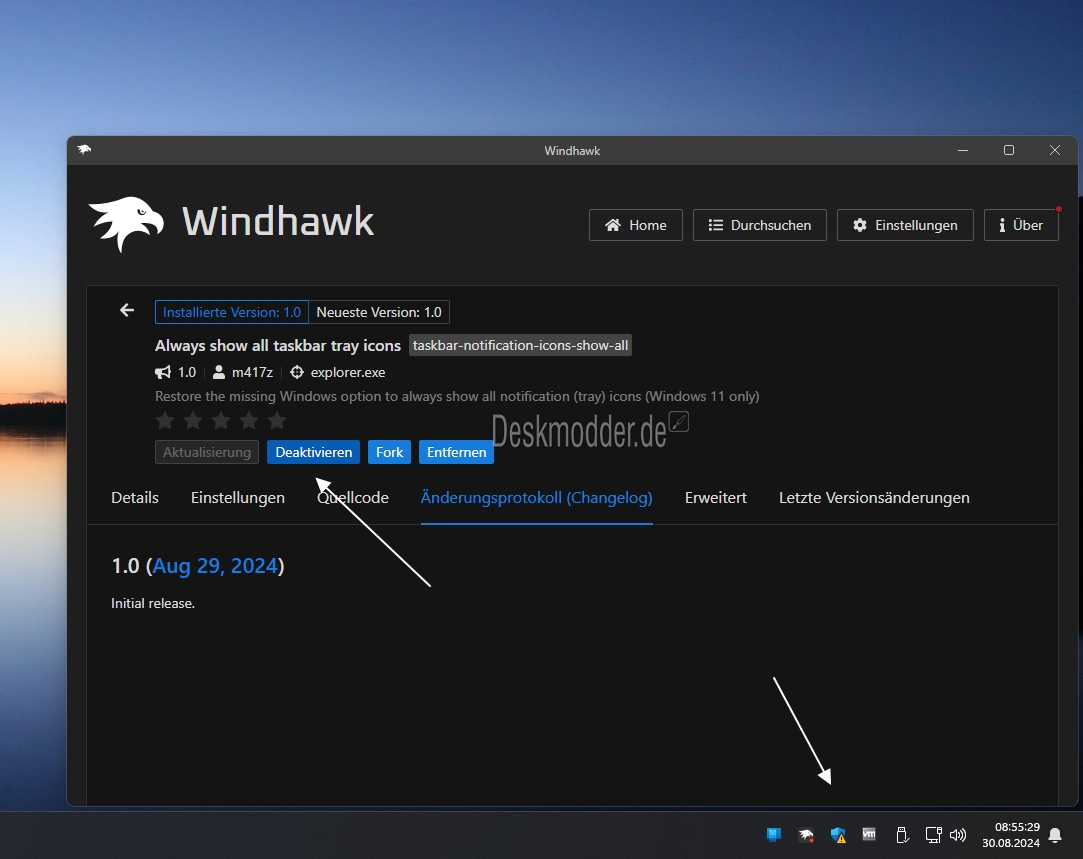Open Windows Security tray icon with warning

click(838, 836)
